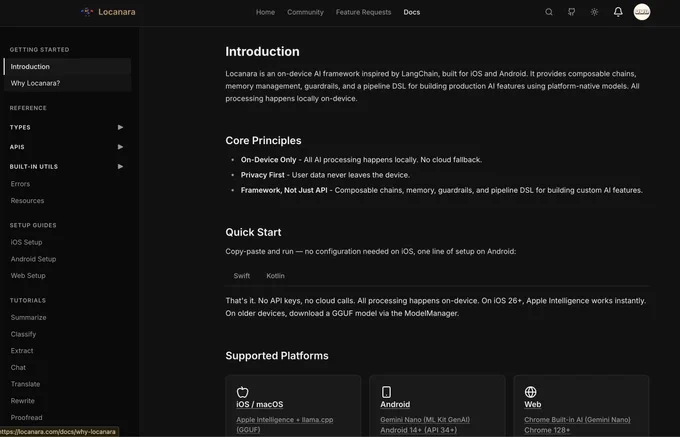Click the 'Gemini Nano (ML Kit GenAI)' text
Screen dimensions: 680x437
pos(425,420)
